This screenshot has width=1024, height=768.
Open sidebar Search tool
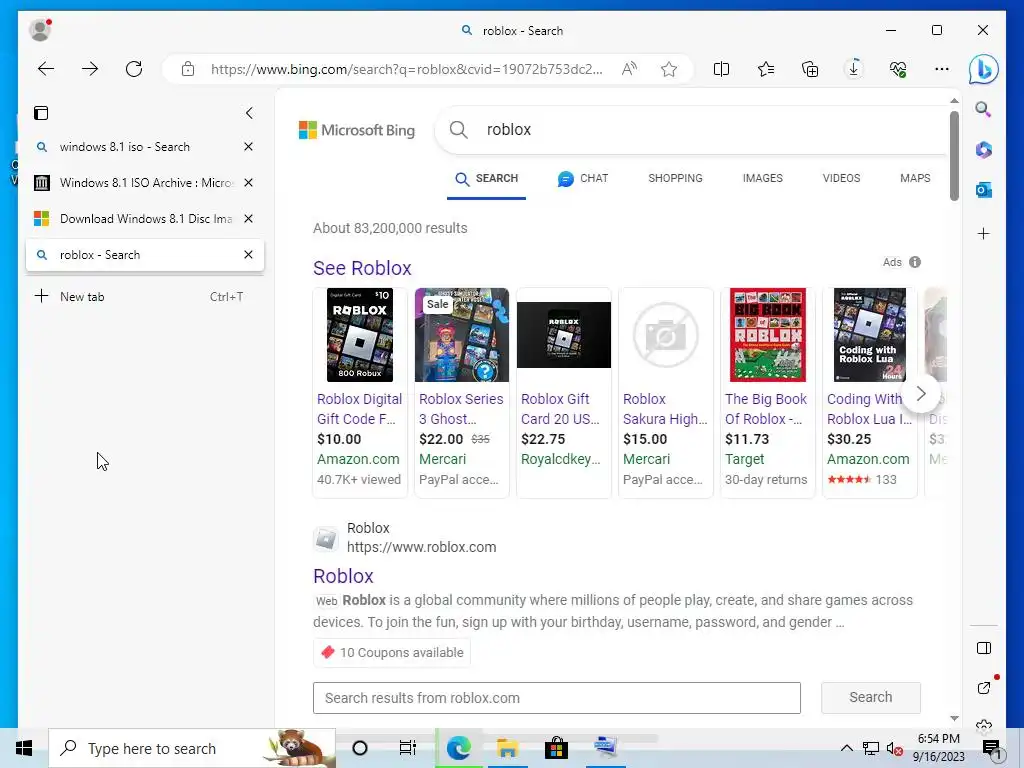coord(984,110)
